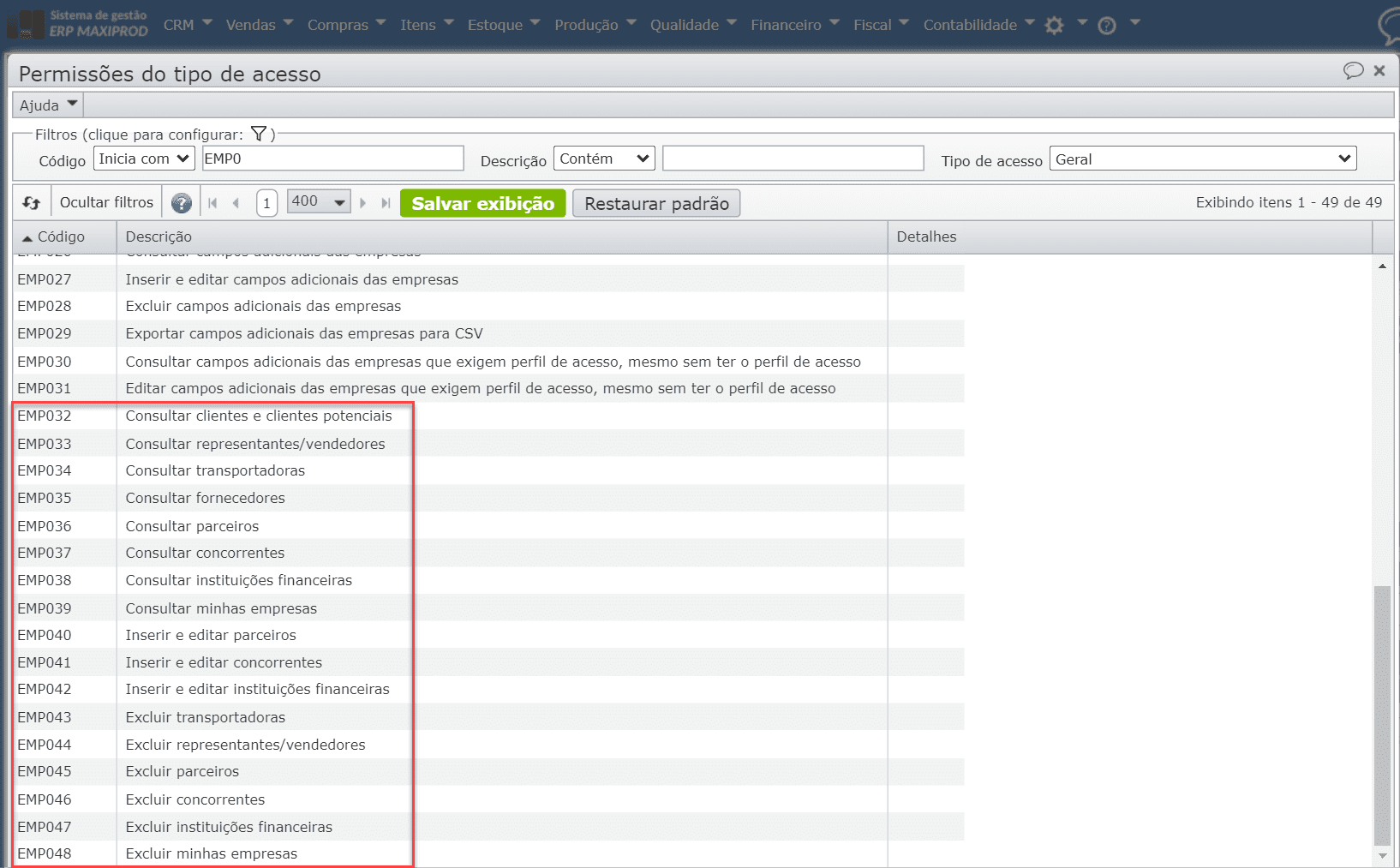1400x868 pixels.
Task: Click the Descrição filter text field
Action: tap(793, 159)
